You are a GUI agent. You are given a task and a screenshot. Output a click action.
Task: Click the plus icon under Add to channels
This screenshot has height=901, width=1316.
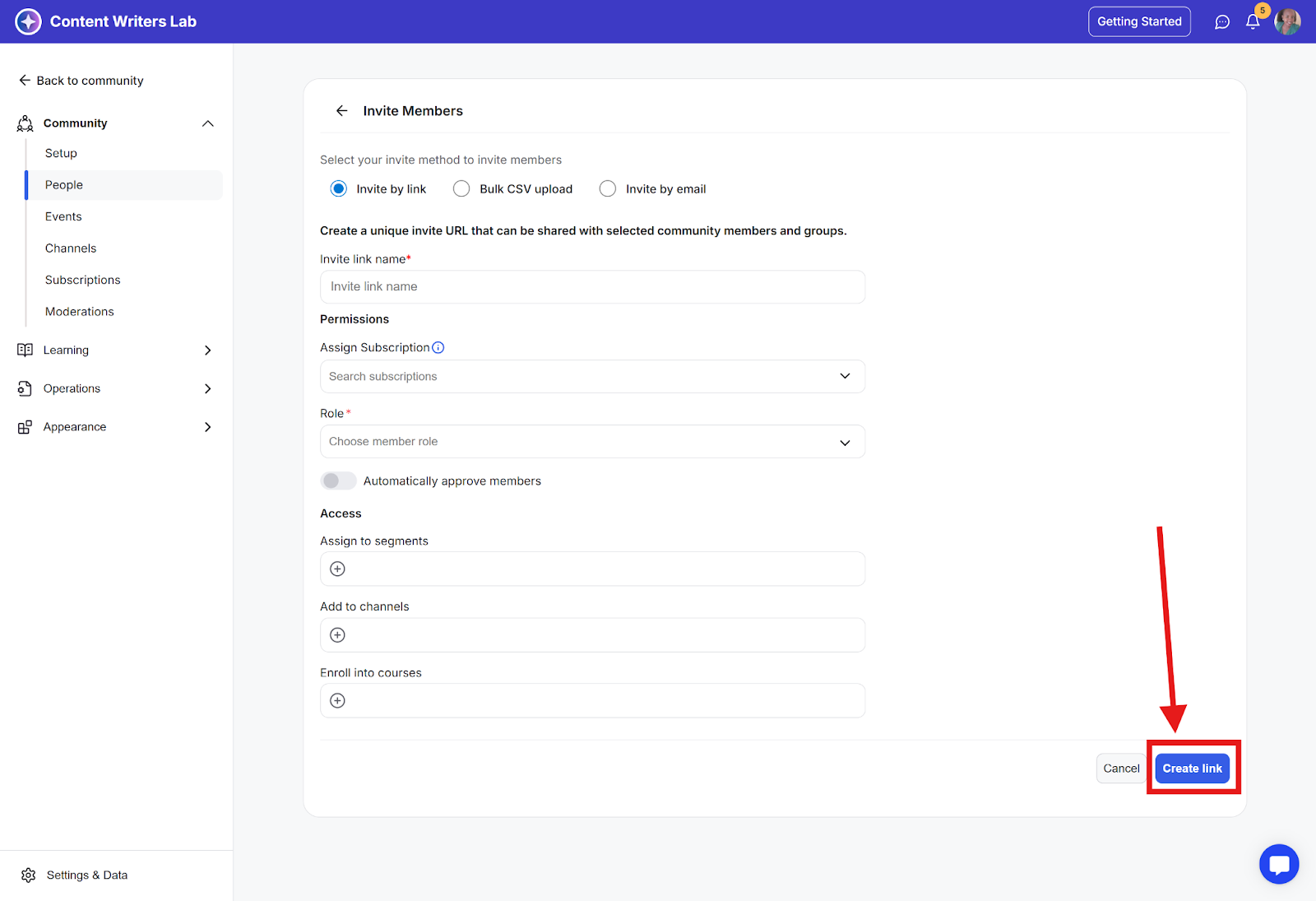tap(337, 634)
